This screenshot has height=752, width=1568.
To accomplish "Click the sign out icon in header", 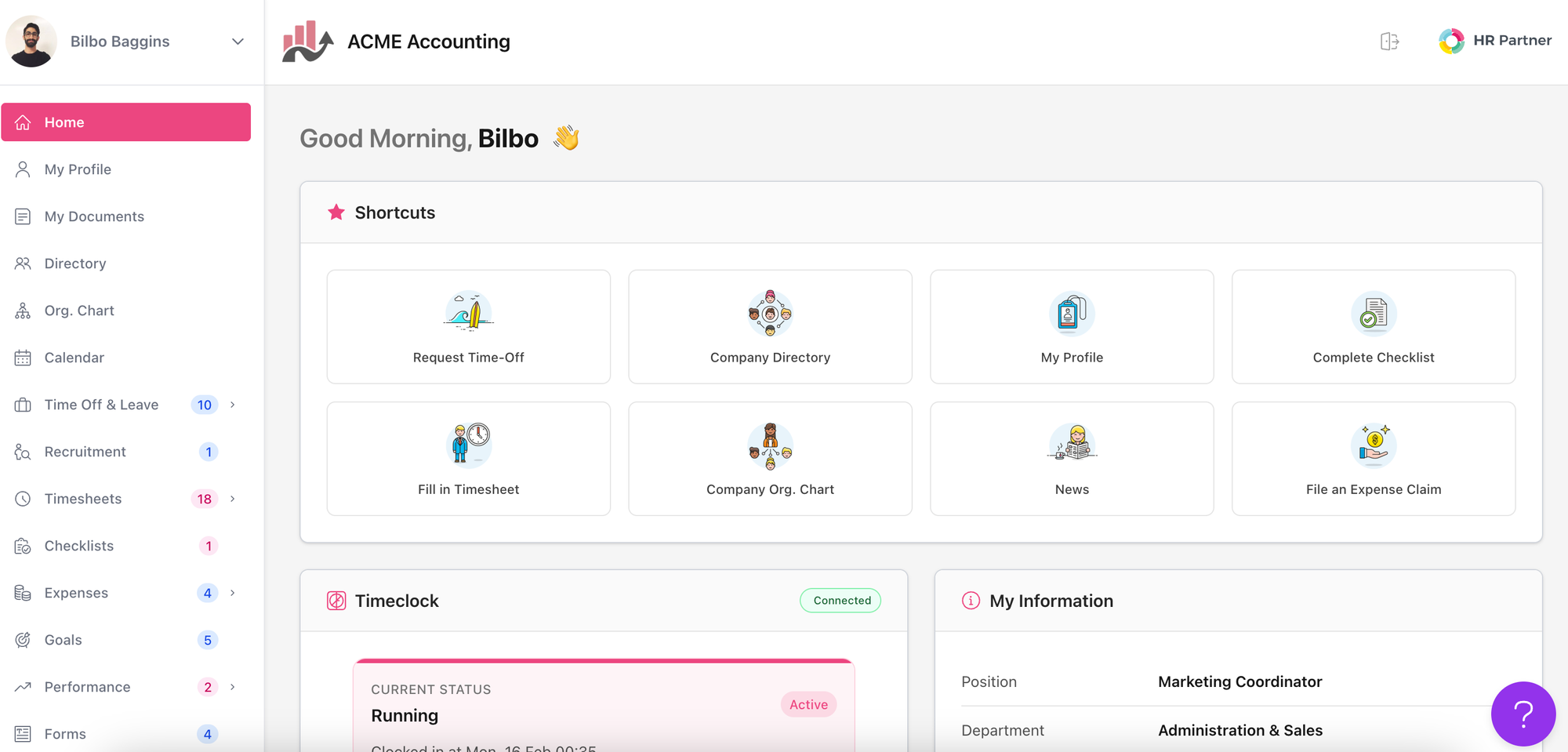I will pos(1389,42).
